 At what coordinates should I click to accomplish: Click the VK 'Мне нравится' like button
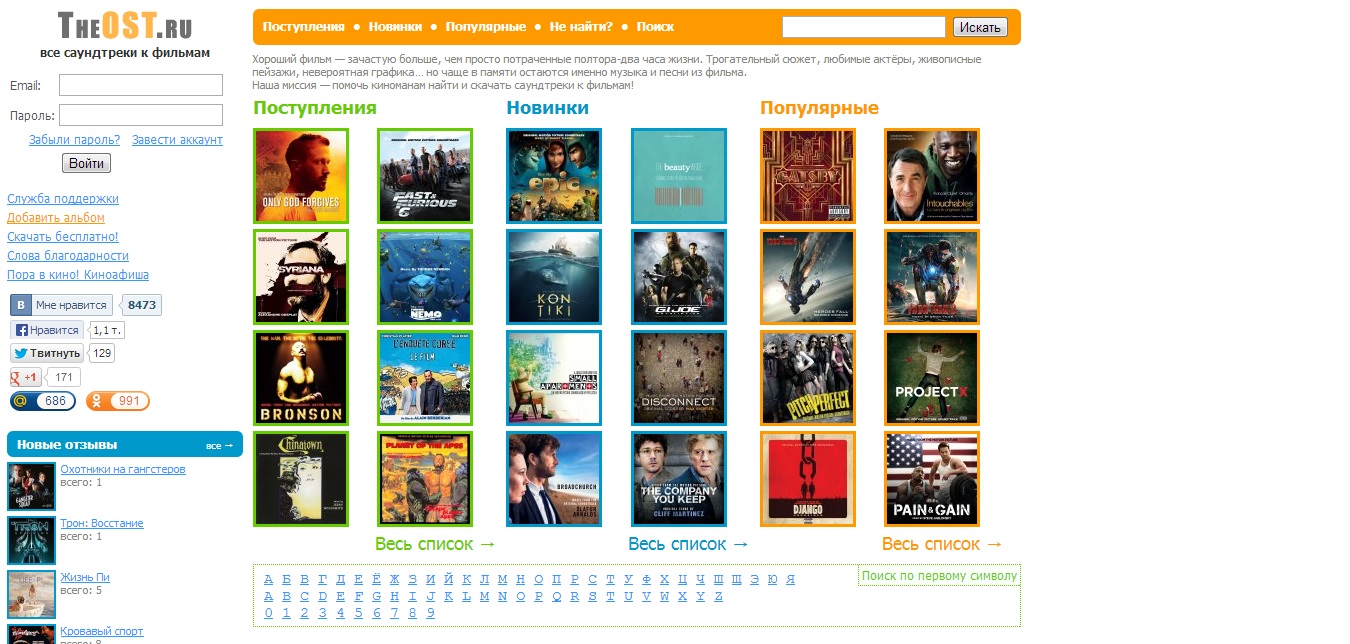[x=61, y=305]
